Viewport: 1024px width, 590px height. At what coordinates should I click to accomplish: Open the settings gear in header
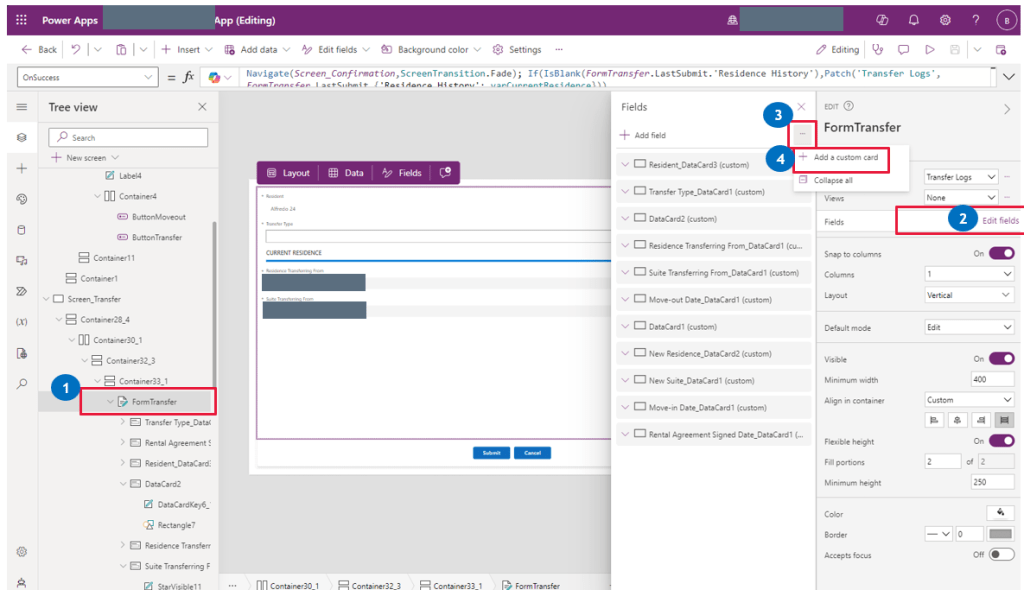944,20
